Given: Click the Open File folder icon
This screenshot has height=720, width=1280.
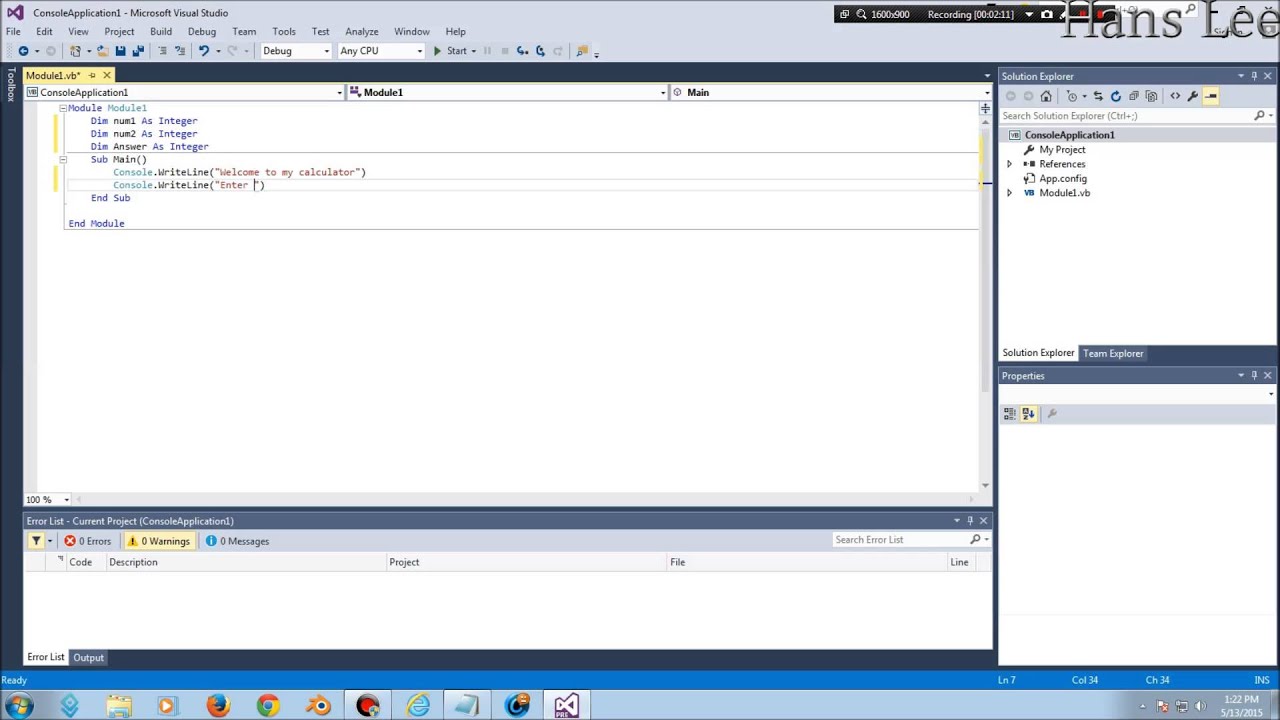Looking at the screenshot, I should pos(102,51).
